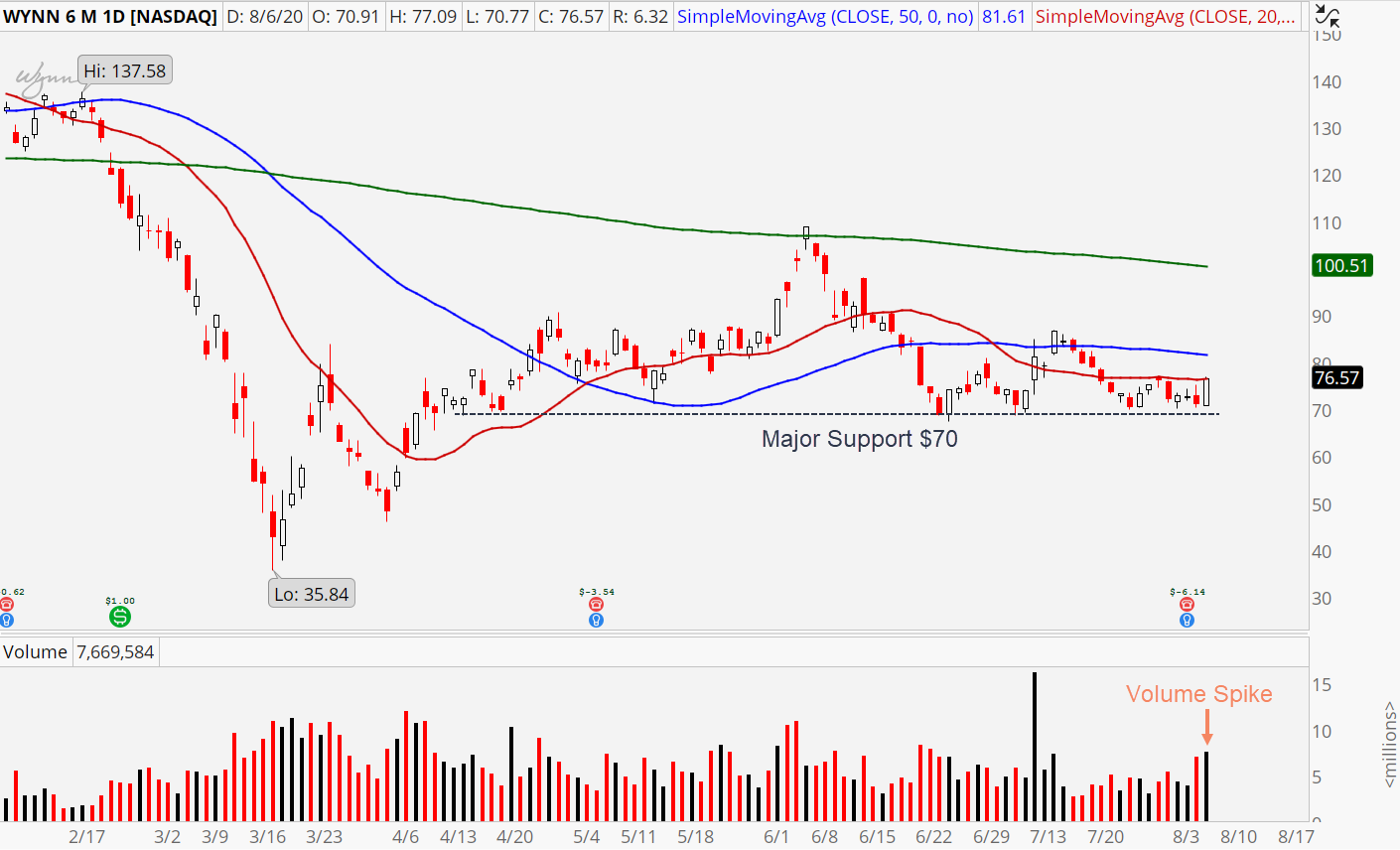Click the 30 level on the price axis

(1322, 599)
